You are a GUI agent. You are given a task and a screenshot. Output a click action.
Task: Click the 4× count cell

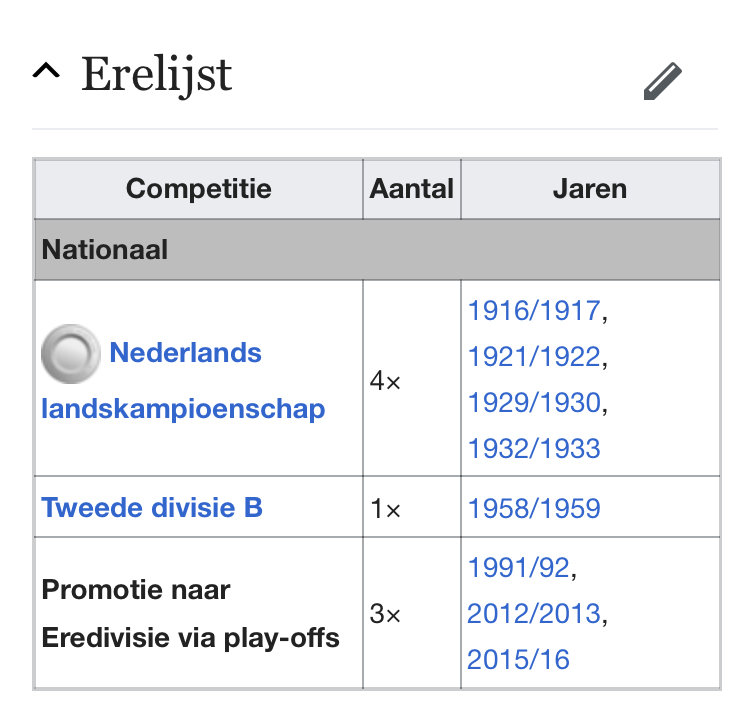point(412,378)
